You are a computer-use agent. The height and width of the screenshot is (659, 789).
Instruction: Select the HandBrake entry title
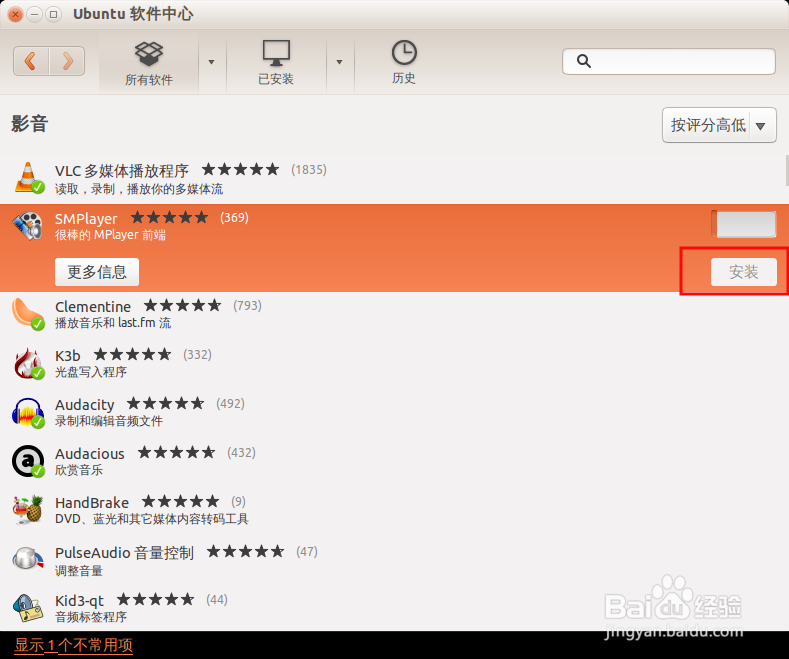[x=92, y=502]
